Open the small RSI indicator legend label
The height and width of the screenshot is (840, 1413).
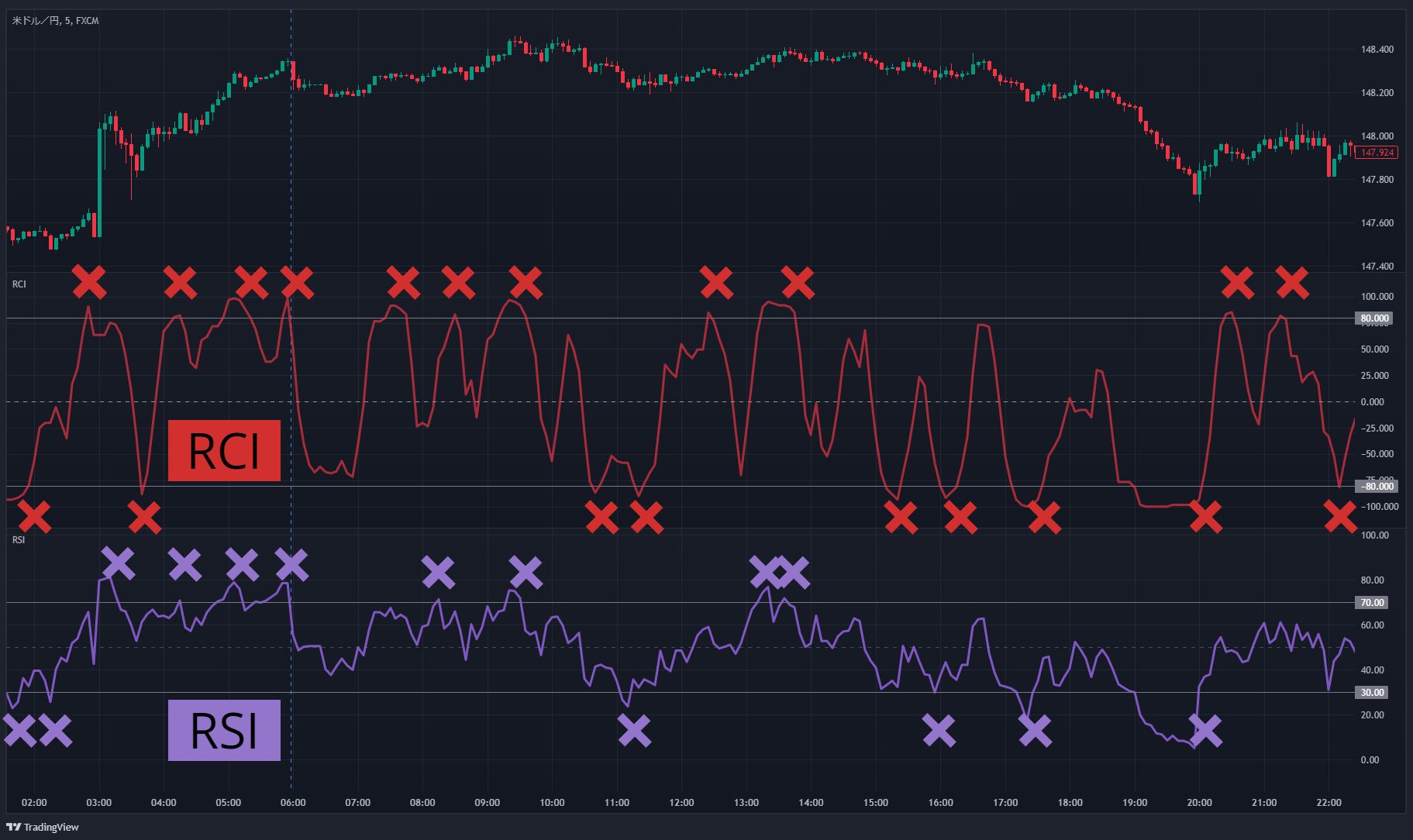[19, 539]
